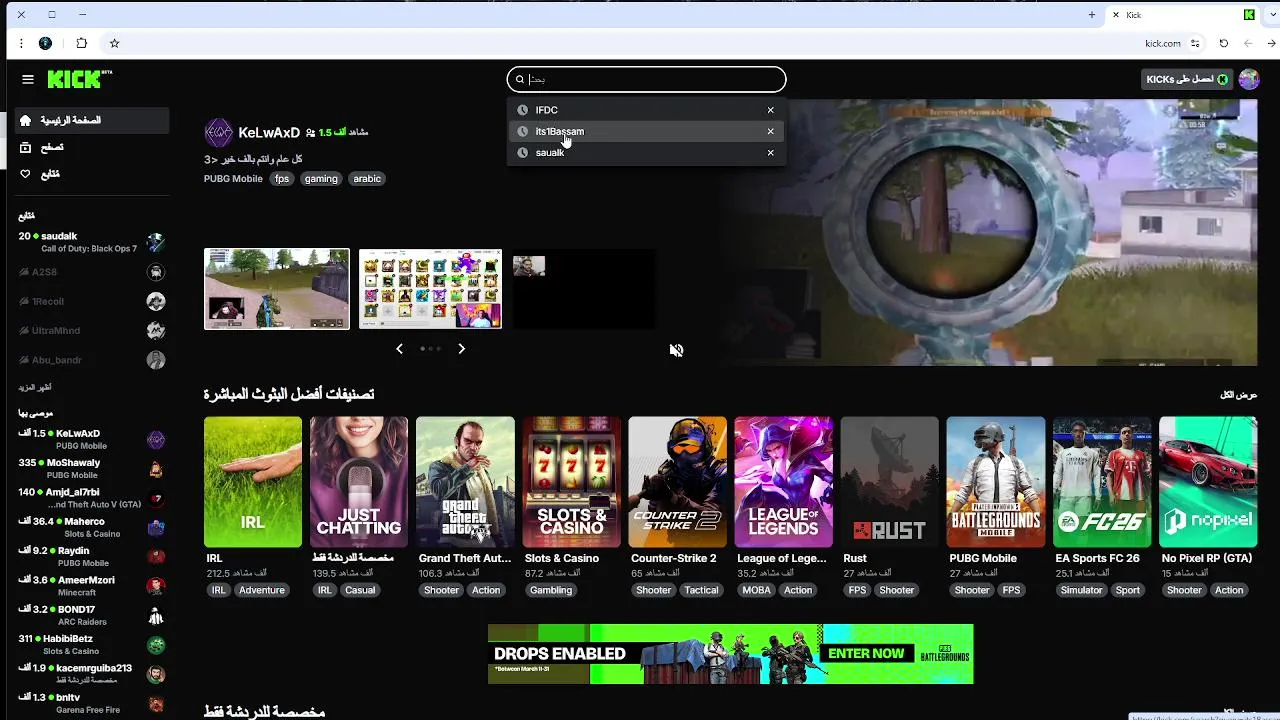Select saualk recent search suggestion

point(646,153)
